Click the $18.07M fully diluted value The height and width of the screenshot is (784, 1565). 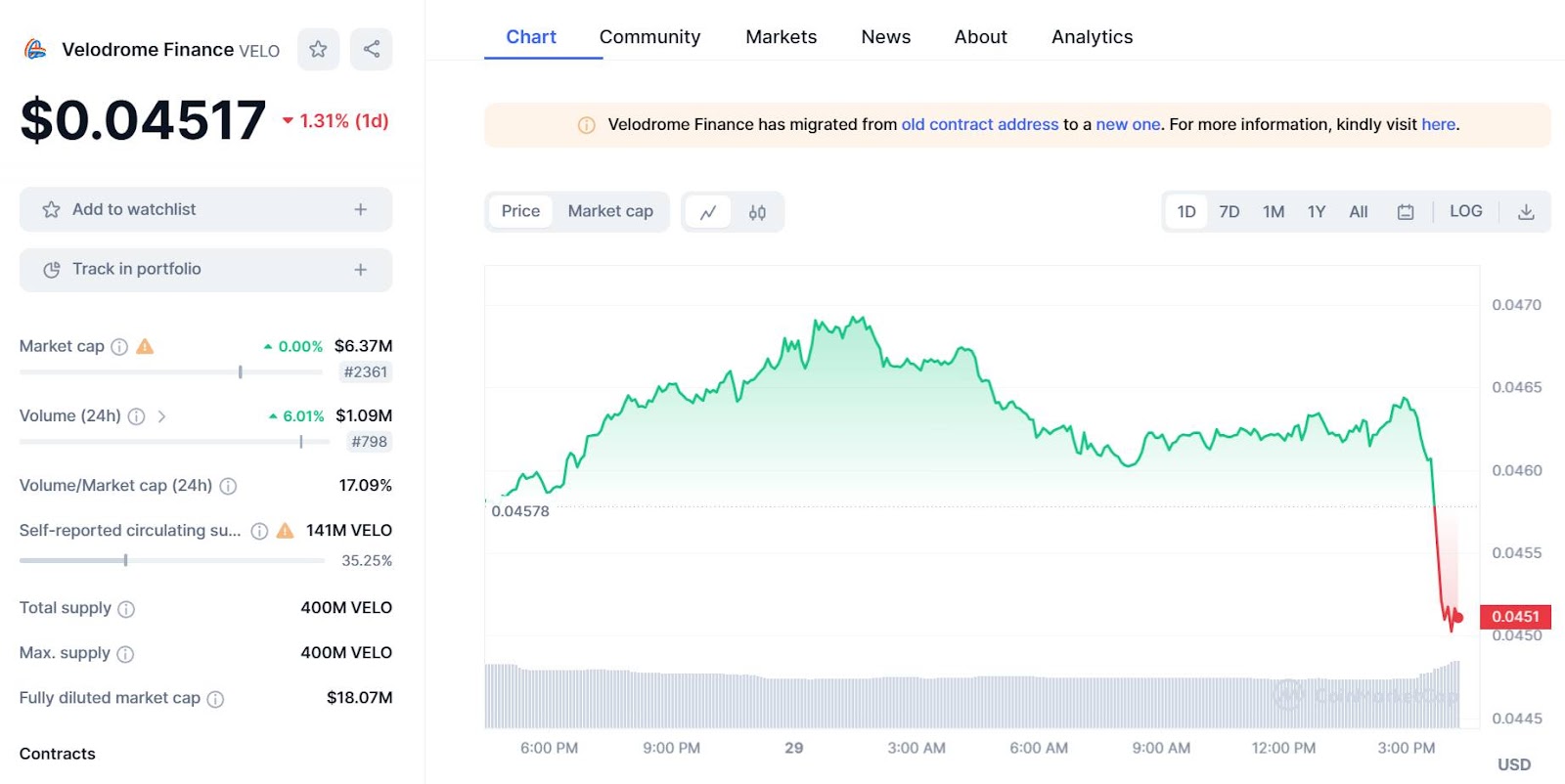point(359,698)
